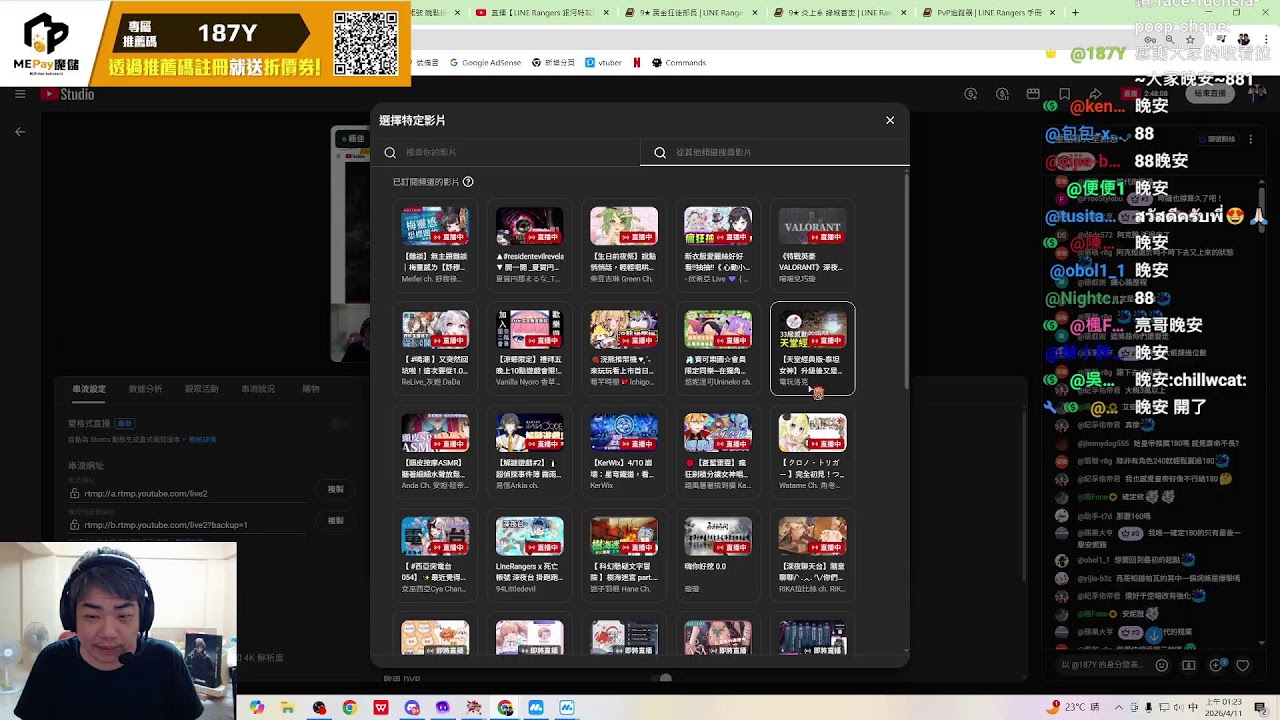Select the Watame Ch. クロノ・トリガー video
Screen dimensions: 1280x720
tap(812, 451)
